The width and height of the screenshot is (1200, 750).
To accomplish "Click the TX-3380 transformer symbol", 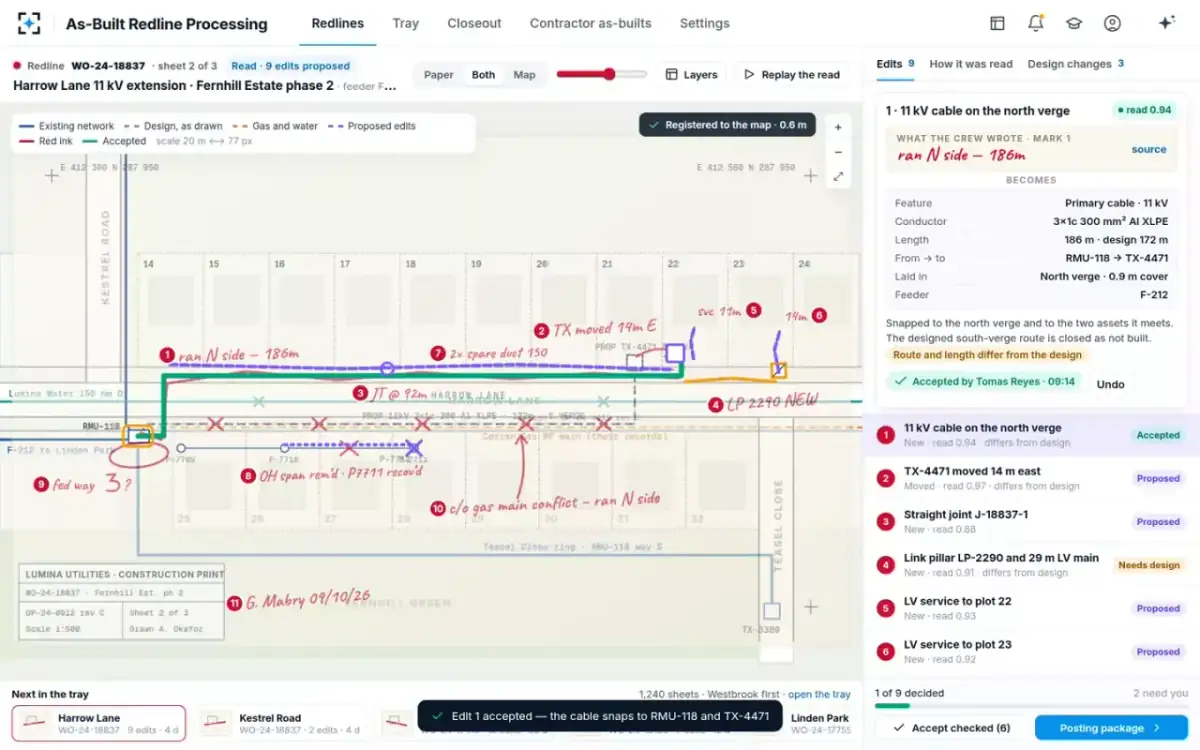I will (x=771, y=610).
